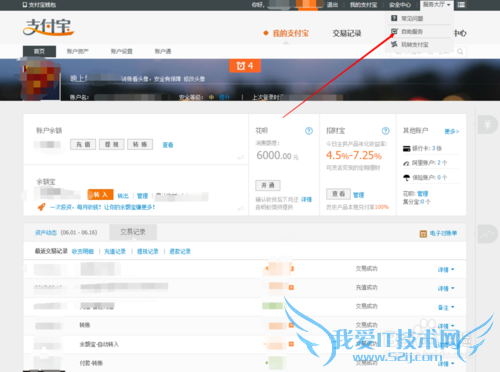This screenshot has width=500, height=372.
Task: Click the 转账 button
Action: 140,144
